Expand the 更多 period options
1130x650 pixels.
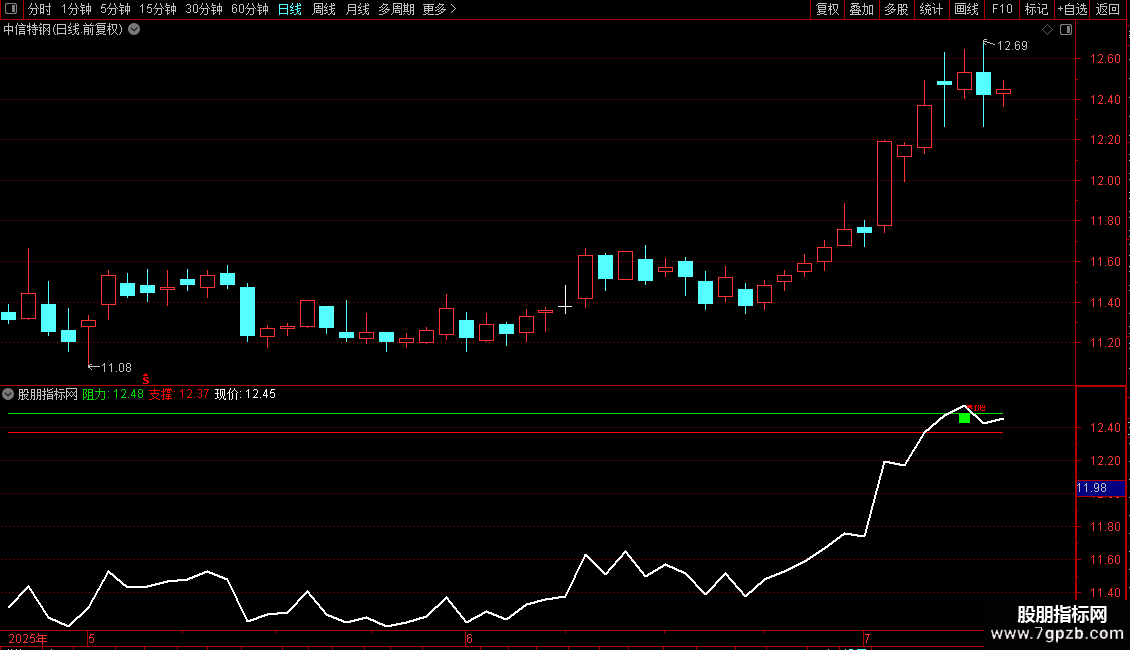tap(440, 9)
